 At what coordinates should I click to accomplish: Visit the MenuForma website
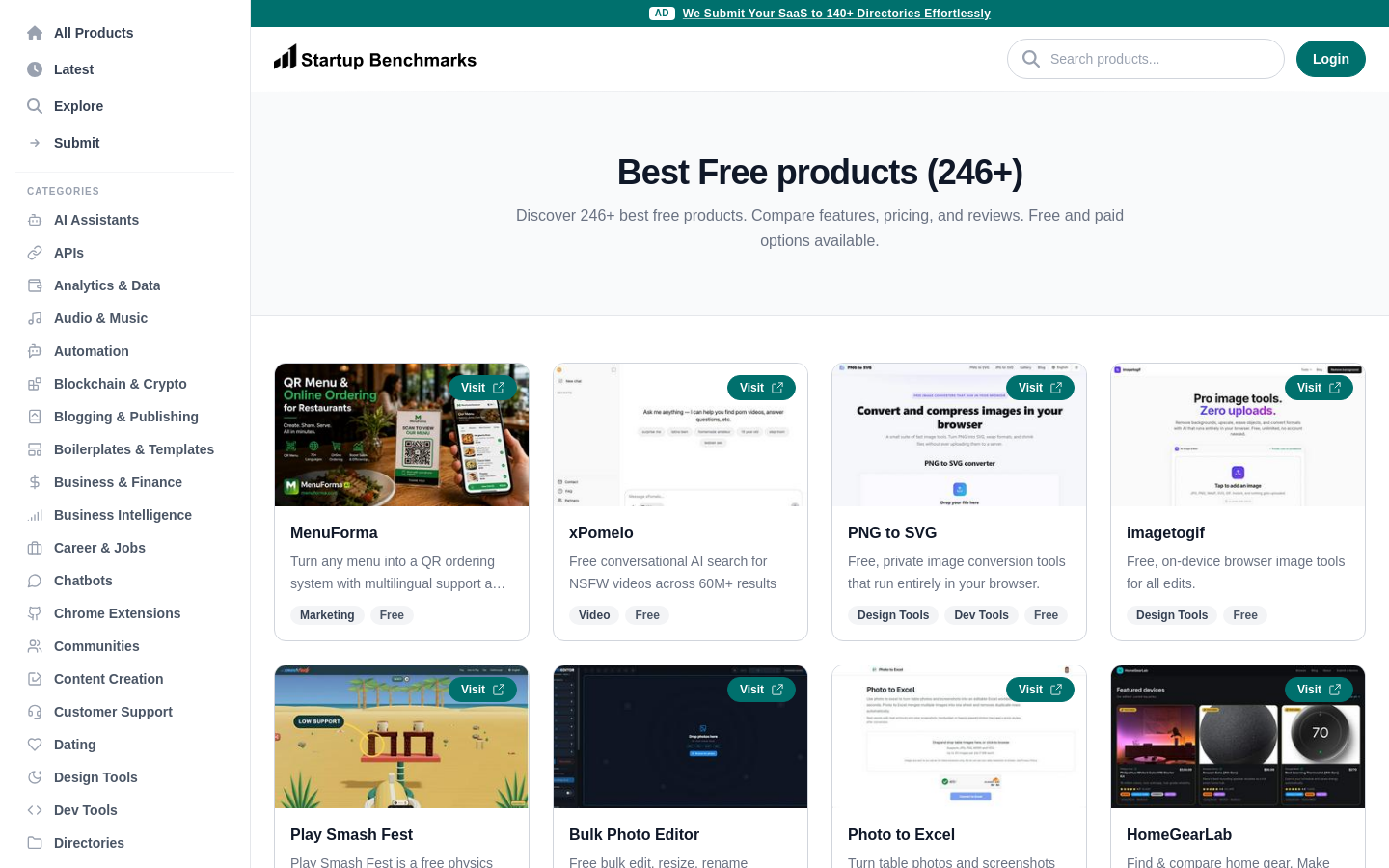tap(482, 388)
